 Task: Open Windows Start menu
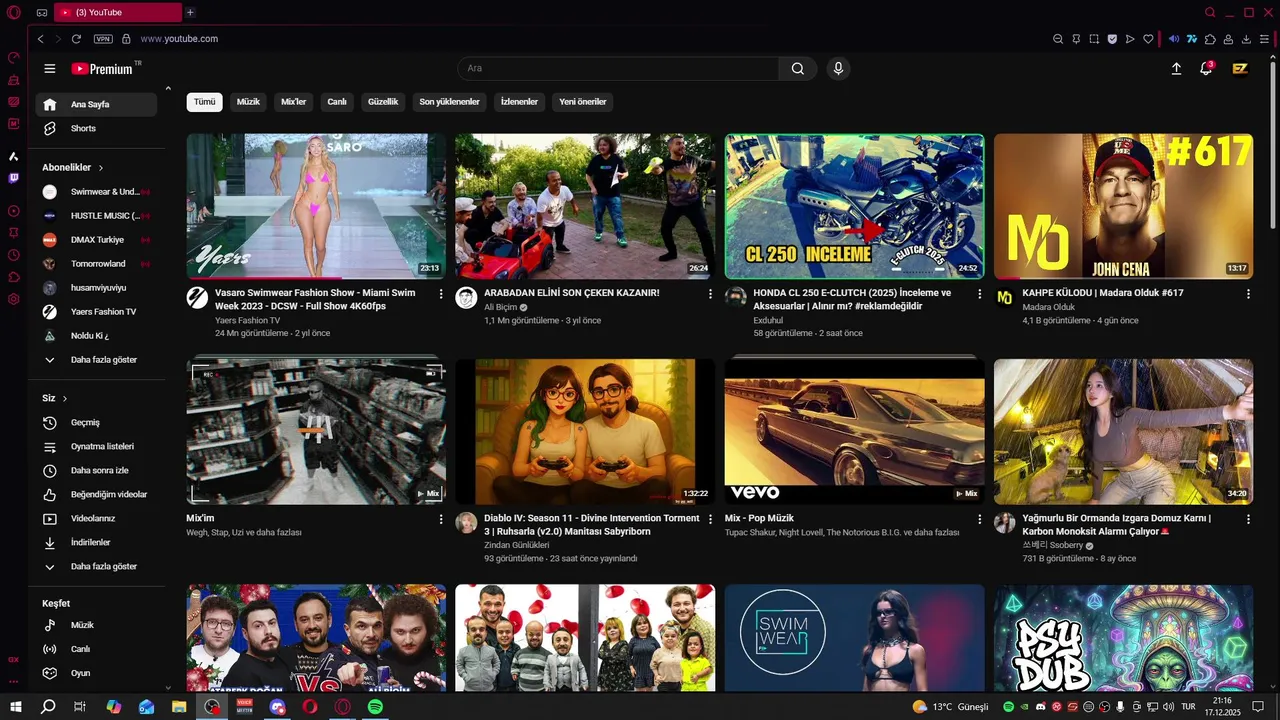pos(16,707)
